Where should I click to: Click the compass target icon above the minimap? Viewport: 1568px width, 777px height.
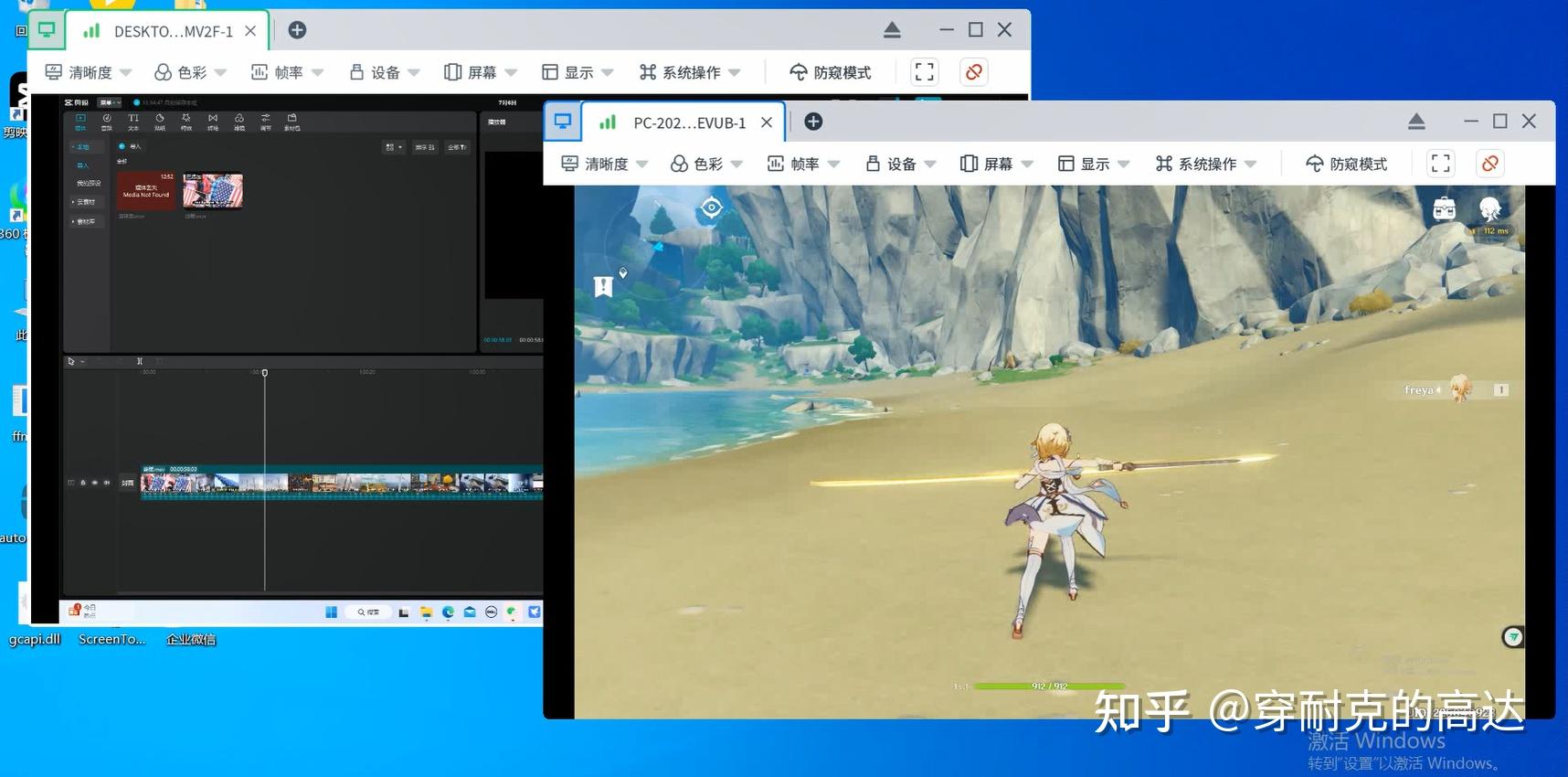point(711,208)
